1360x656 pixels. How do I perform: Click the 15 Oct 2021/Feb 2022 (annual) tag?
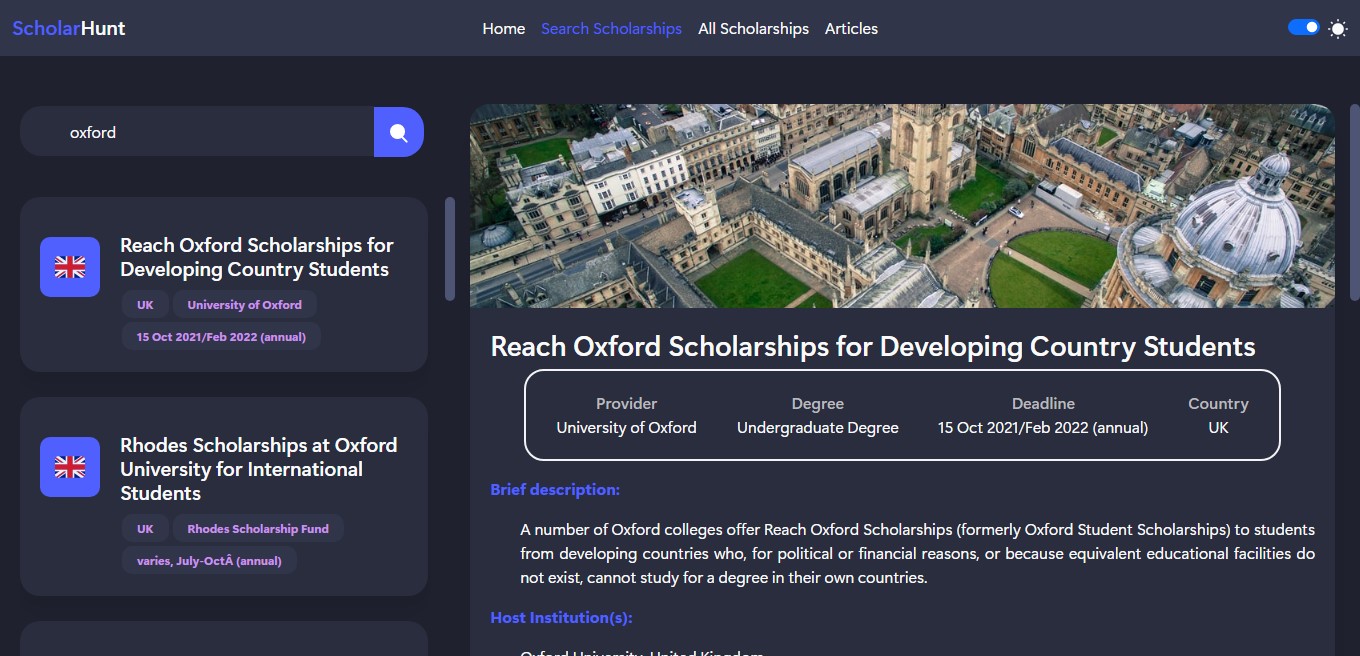[x=221, y=337]
